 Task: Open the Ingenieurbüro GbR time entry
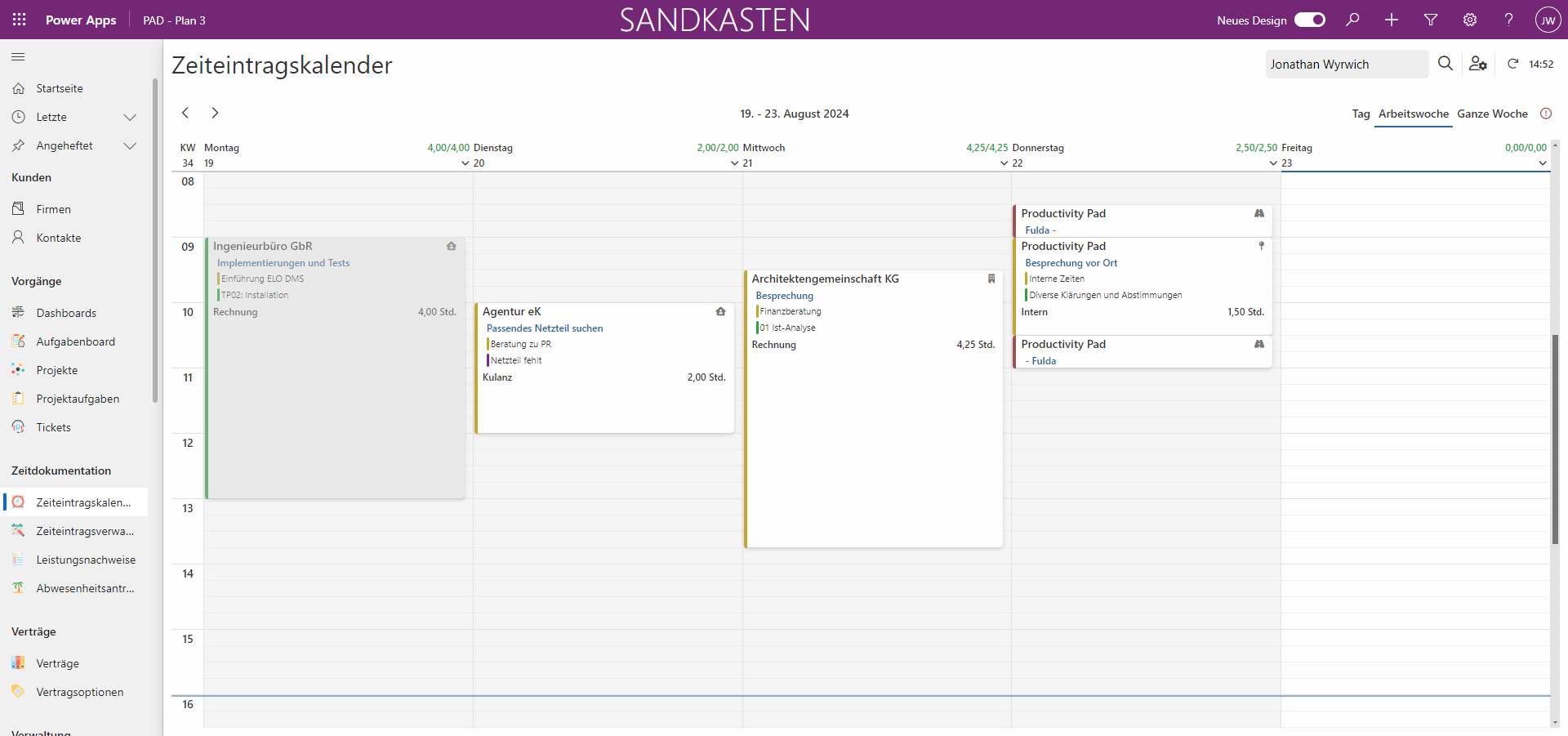point(335,368)
